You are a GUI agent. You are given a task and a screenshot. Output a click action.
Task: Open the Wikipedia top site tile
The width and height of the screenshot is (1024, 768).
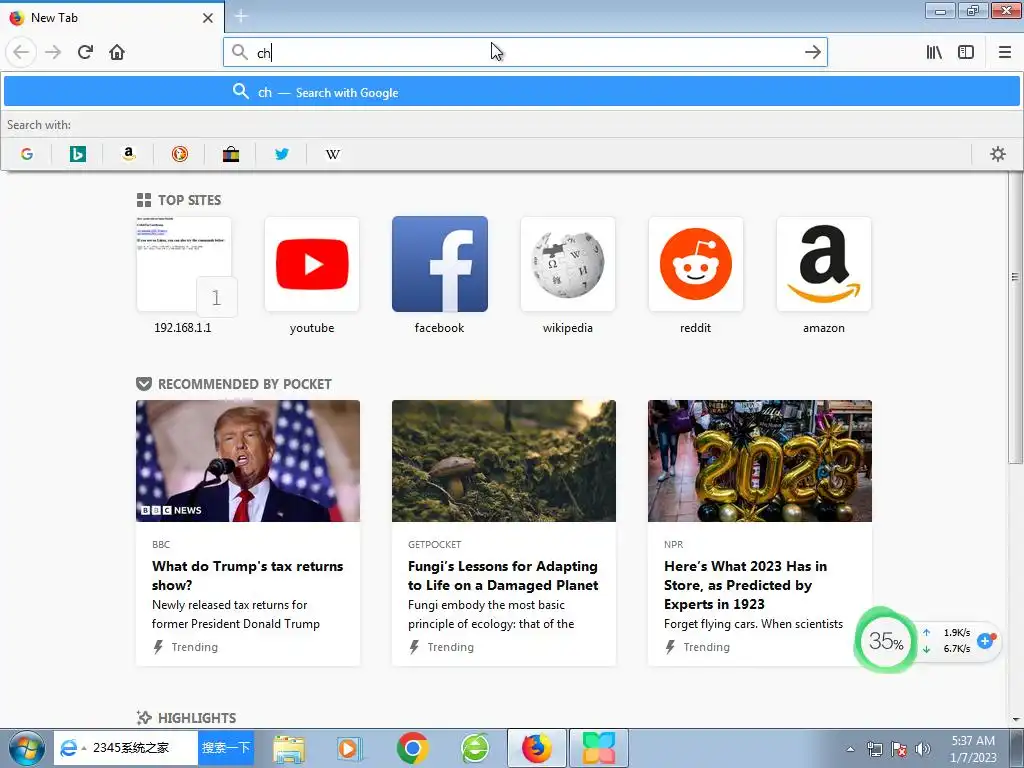coord(568,264)
